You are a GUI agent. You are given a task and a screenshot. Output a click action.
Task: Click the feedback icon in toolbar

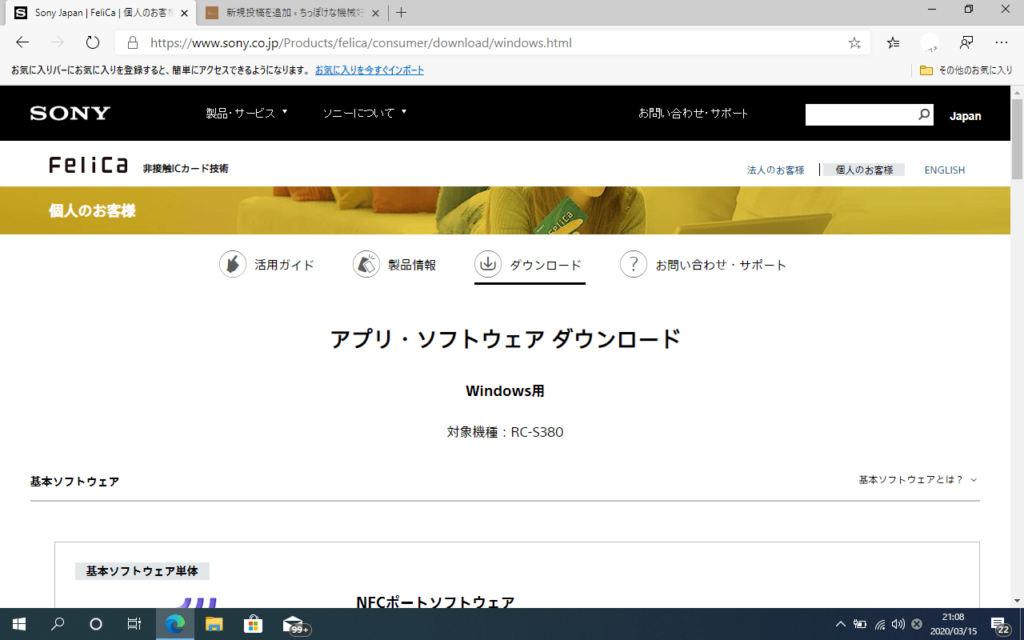(x=966, y=43)
